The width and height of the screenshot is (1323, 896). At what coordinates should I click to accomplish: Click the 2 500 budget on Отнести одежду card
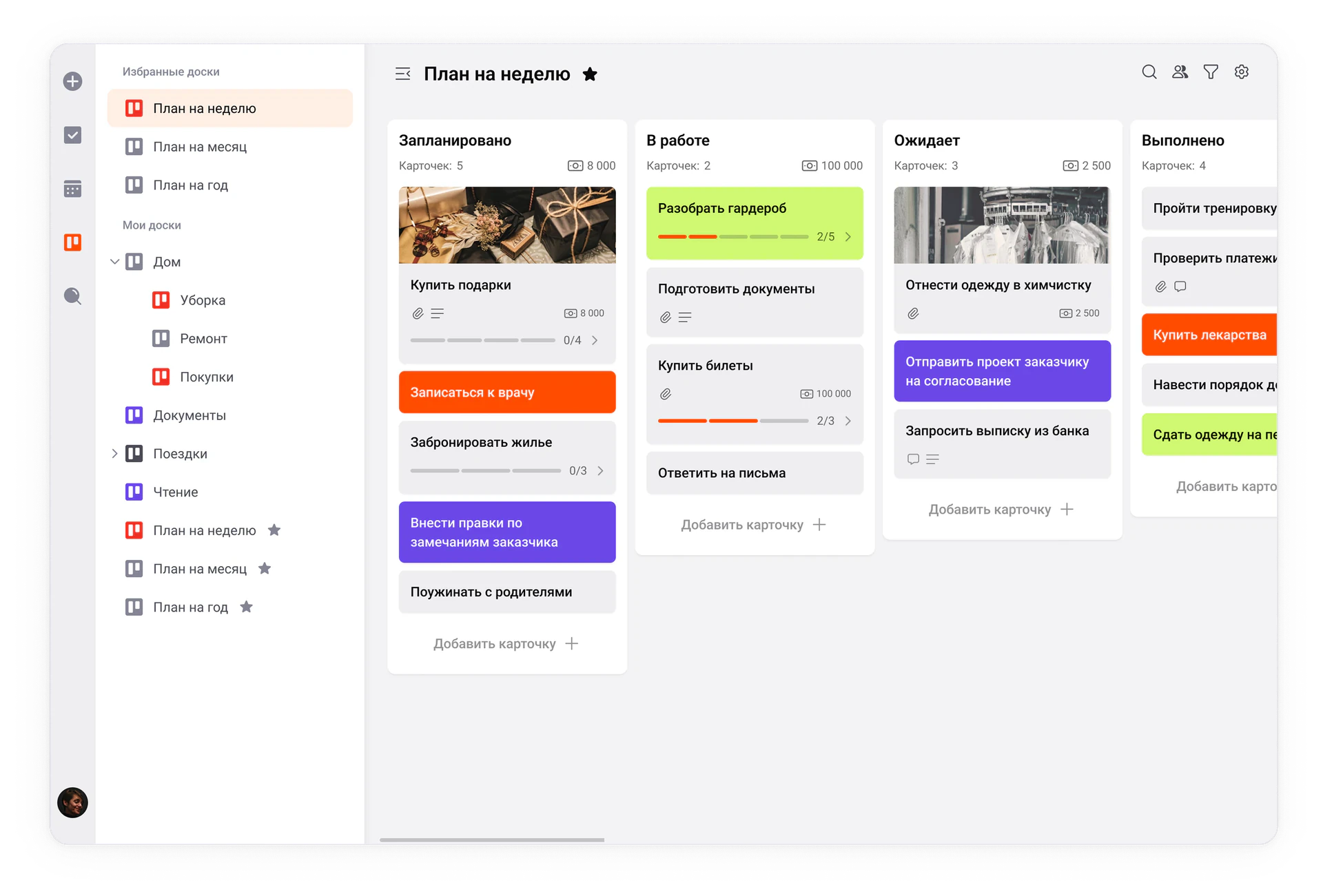tap(1079, 313)
